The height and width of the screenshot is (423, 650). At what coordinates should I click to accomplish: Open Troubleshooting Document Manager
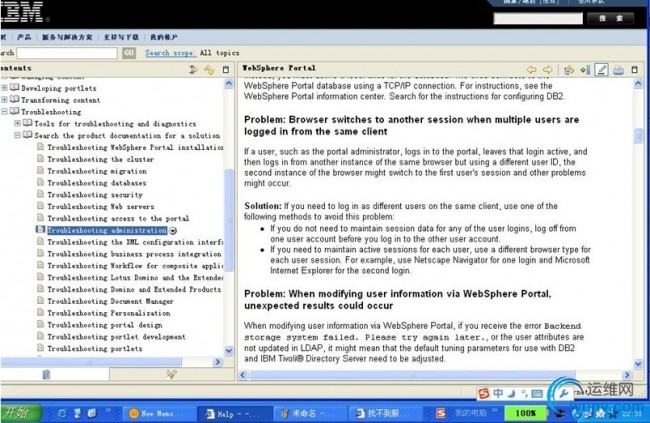[110, 301]
